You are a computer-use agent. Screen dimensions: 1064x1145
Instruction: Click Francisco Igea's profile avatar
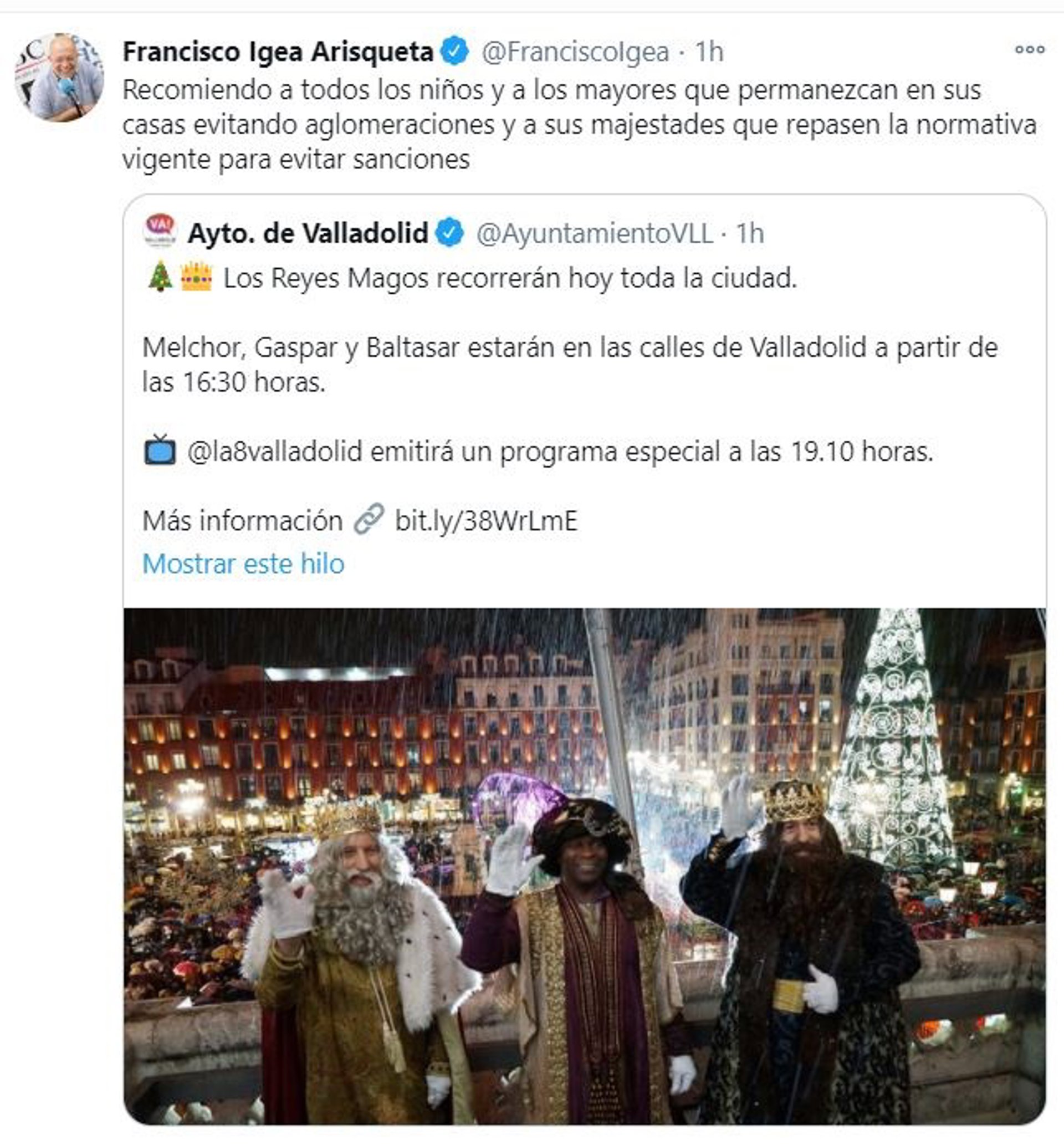(59, 77)
